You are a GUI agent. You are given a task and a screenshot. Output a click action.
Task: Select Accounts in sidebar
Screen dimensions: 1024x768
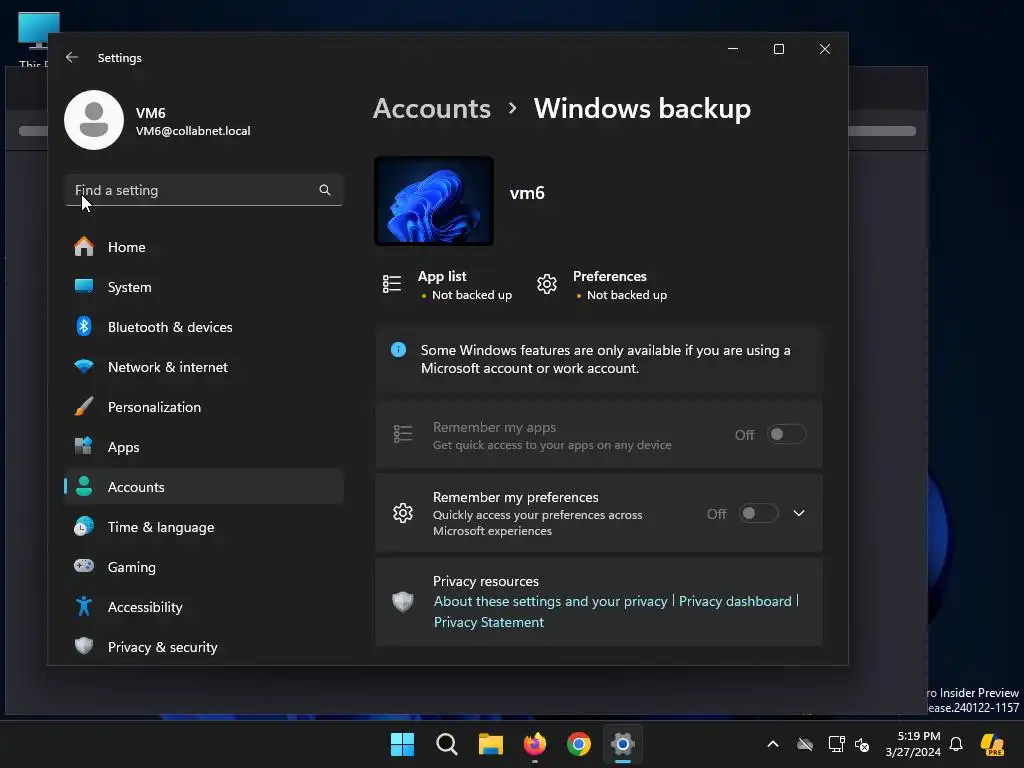[x=204, y=487]
